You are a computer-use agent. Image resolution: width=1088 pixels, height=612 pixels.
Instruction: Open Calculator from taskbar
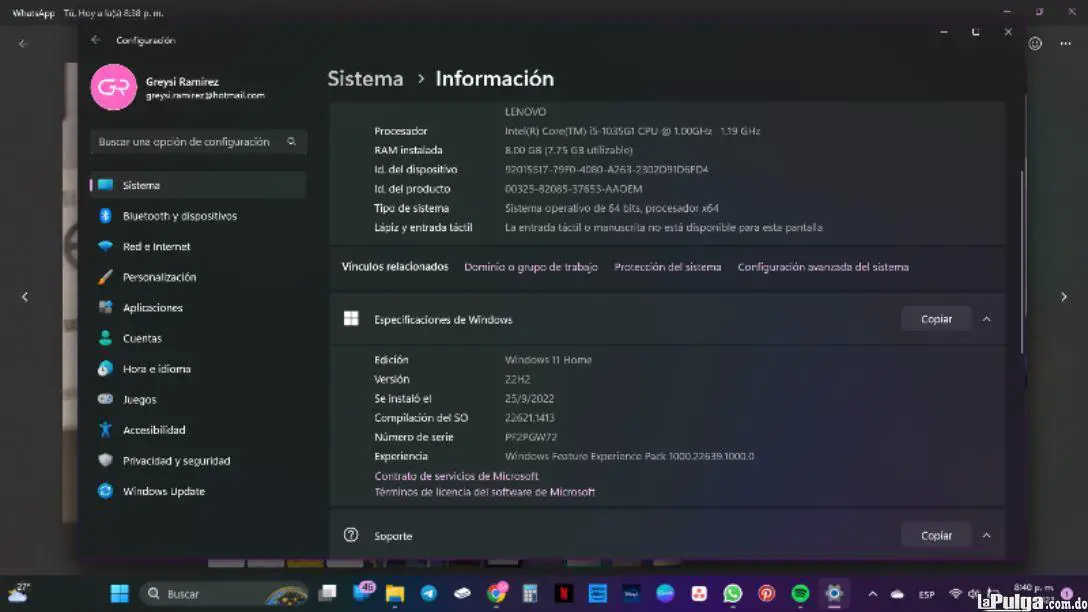pyautogui.click(x=530, y=593)
